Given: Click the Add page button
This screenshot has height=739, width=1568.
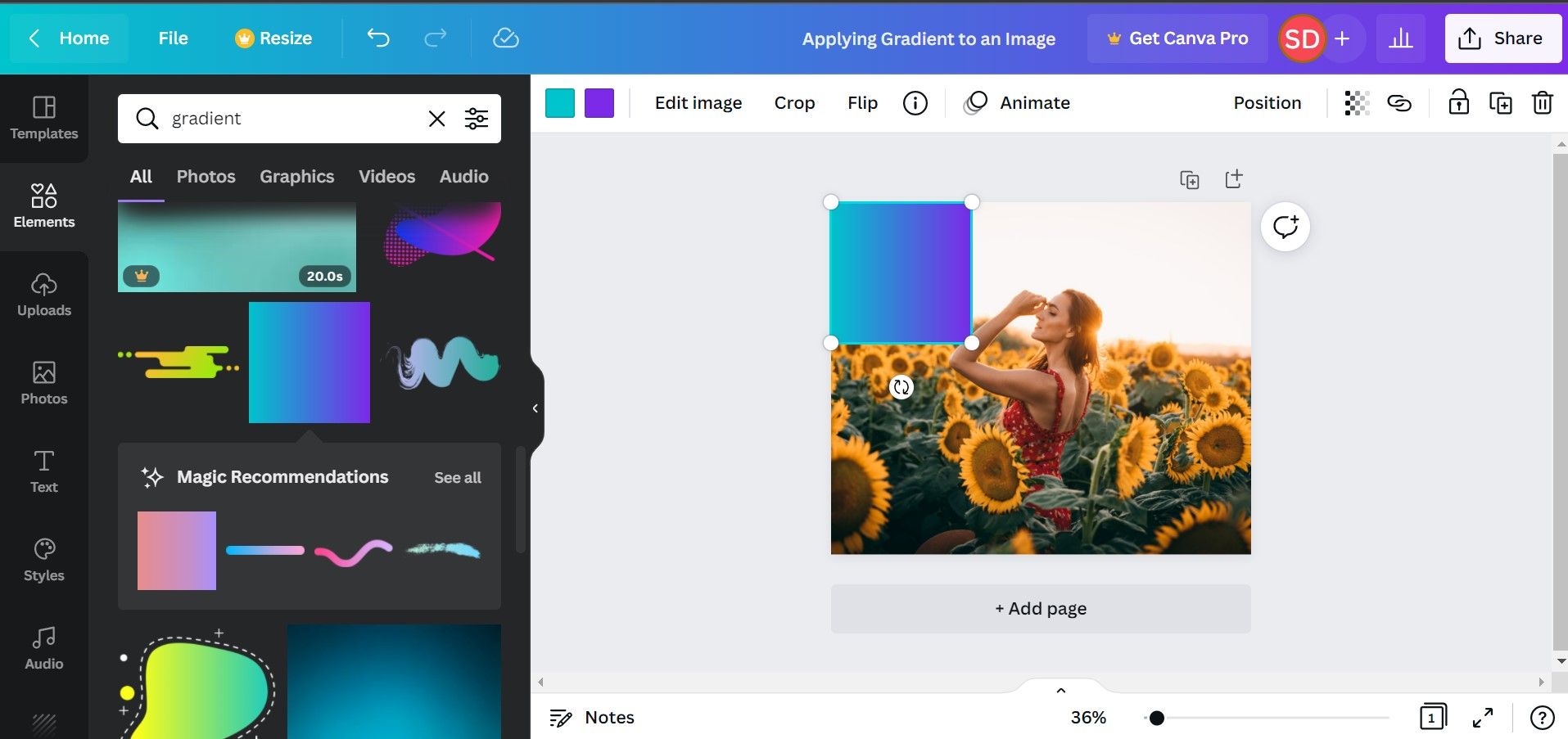Looking at the screenshot, I should pyautogui.click(x=1041, y=609).
